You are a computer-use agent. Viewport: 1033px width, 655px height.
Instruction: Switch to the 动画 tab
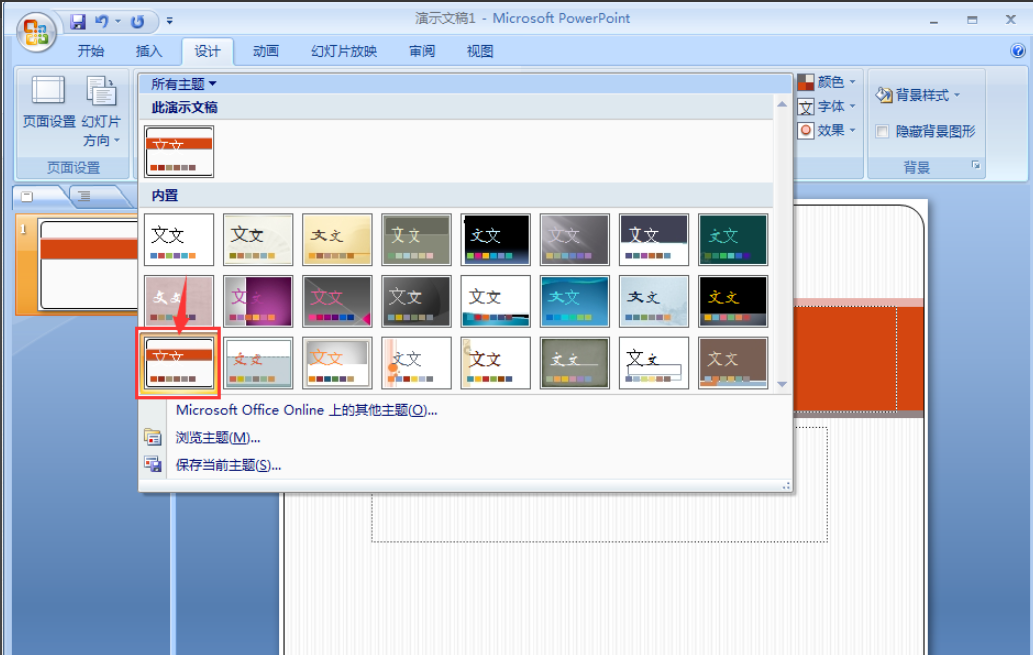tap(265, 51)
